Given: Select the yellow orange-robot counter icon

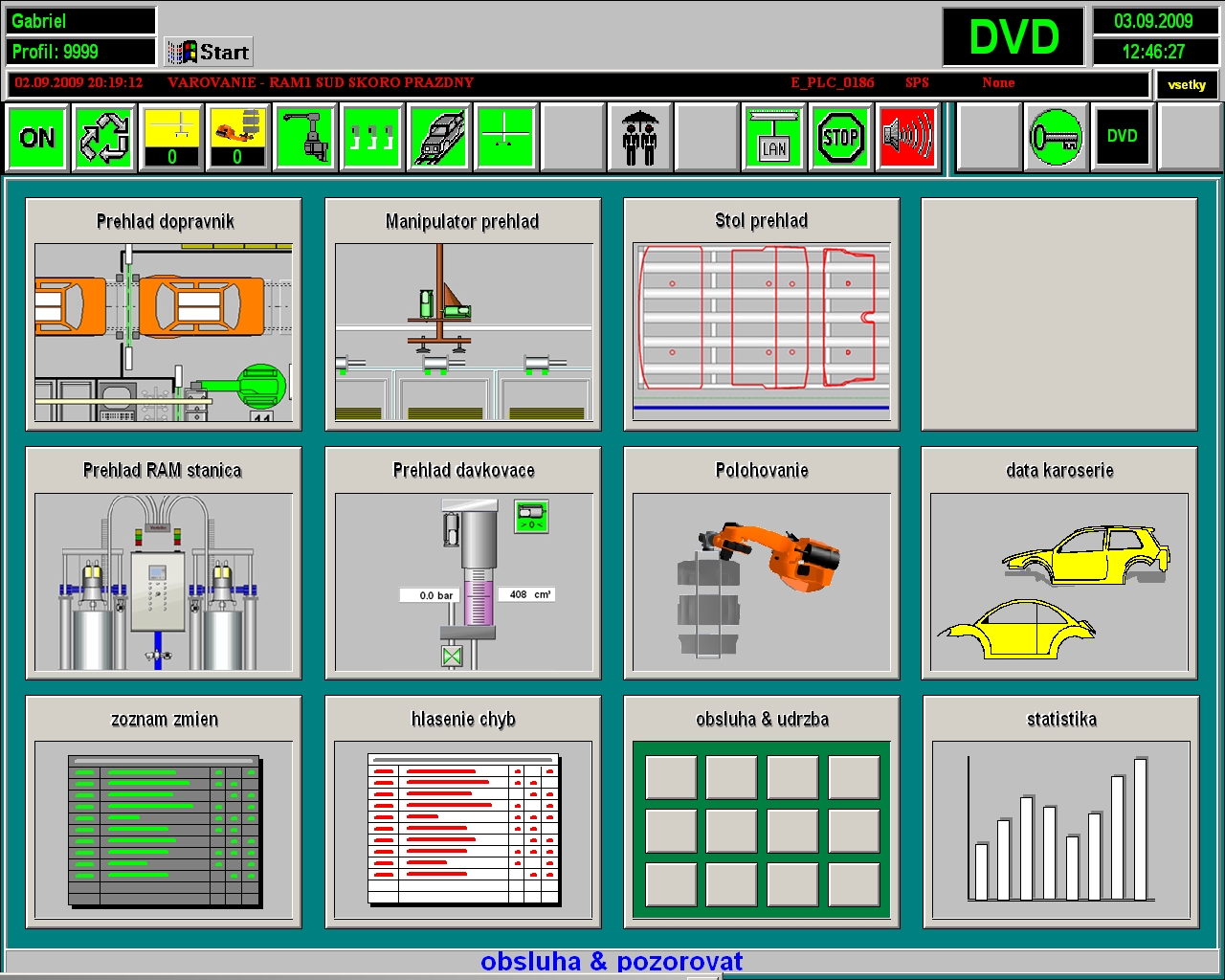Looking at the screenshot, I should pos(238,138).
